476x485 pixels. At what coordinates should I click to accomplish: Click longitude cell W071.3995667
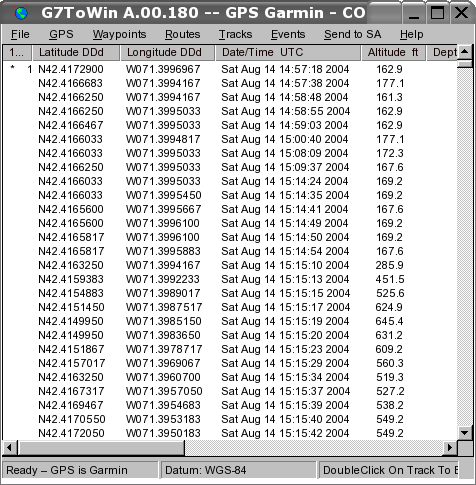pos(164,209)
